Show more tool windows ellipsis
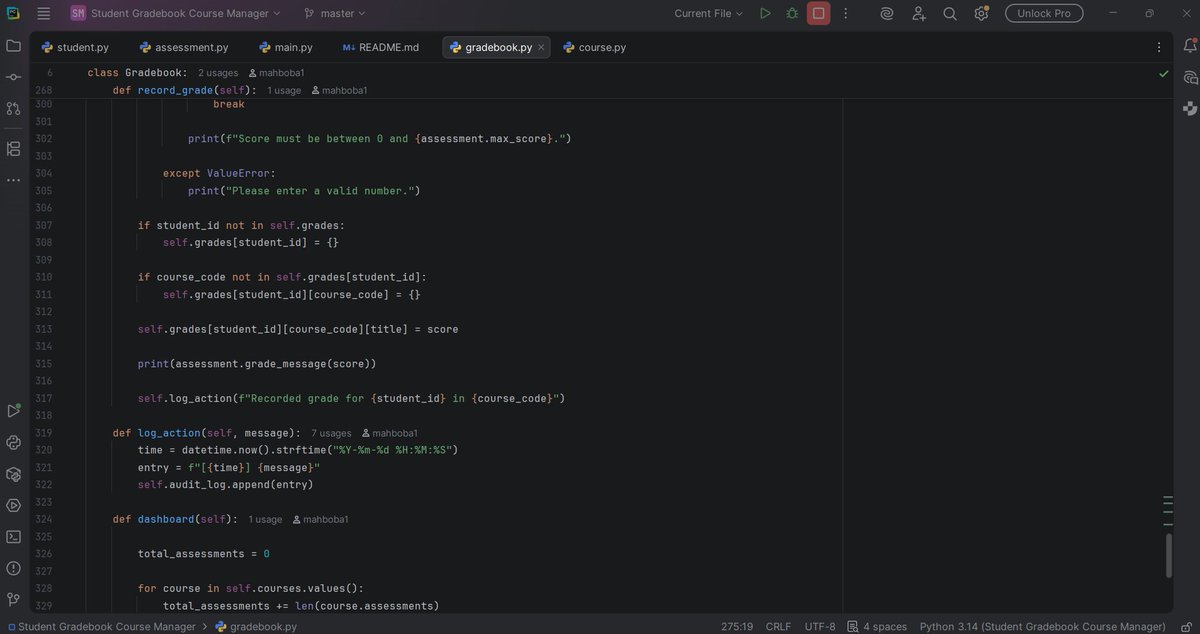This screenshot has width=1200, height=634. point(13,179)
